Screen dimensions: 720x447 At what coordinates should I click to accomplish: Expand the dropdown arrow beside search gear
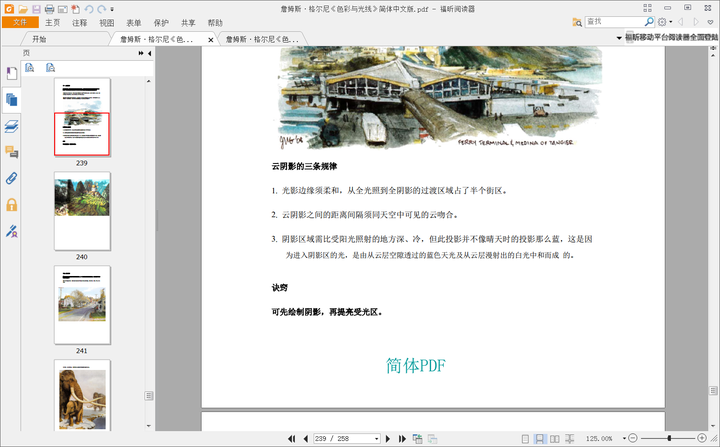click(670, 22)
